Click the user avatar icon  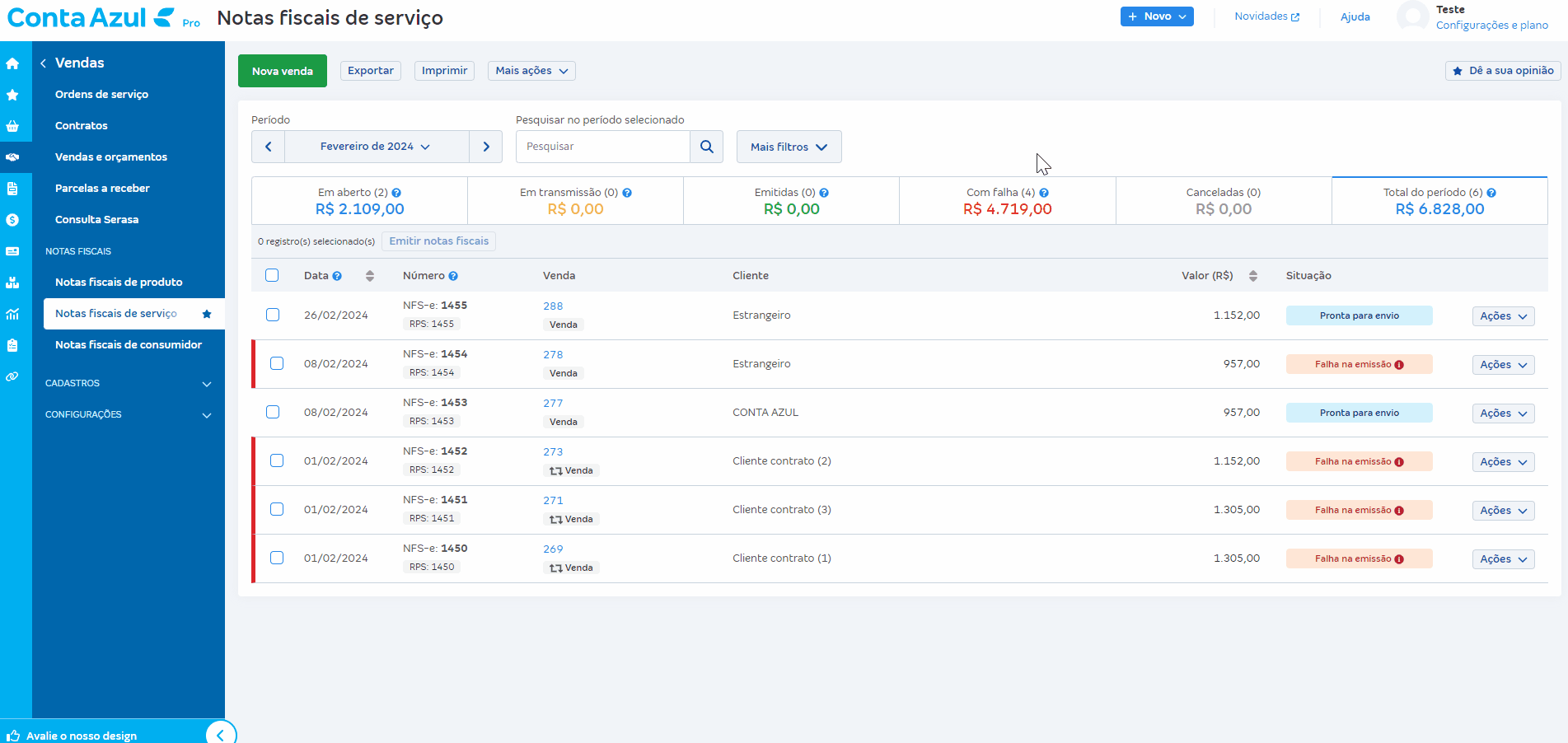click(x=1413, y=16)
